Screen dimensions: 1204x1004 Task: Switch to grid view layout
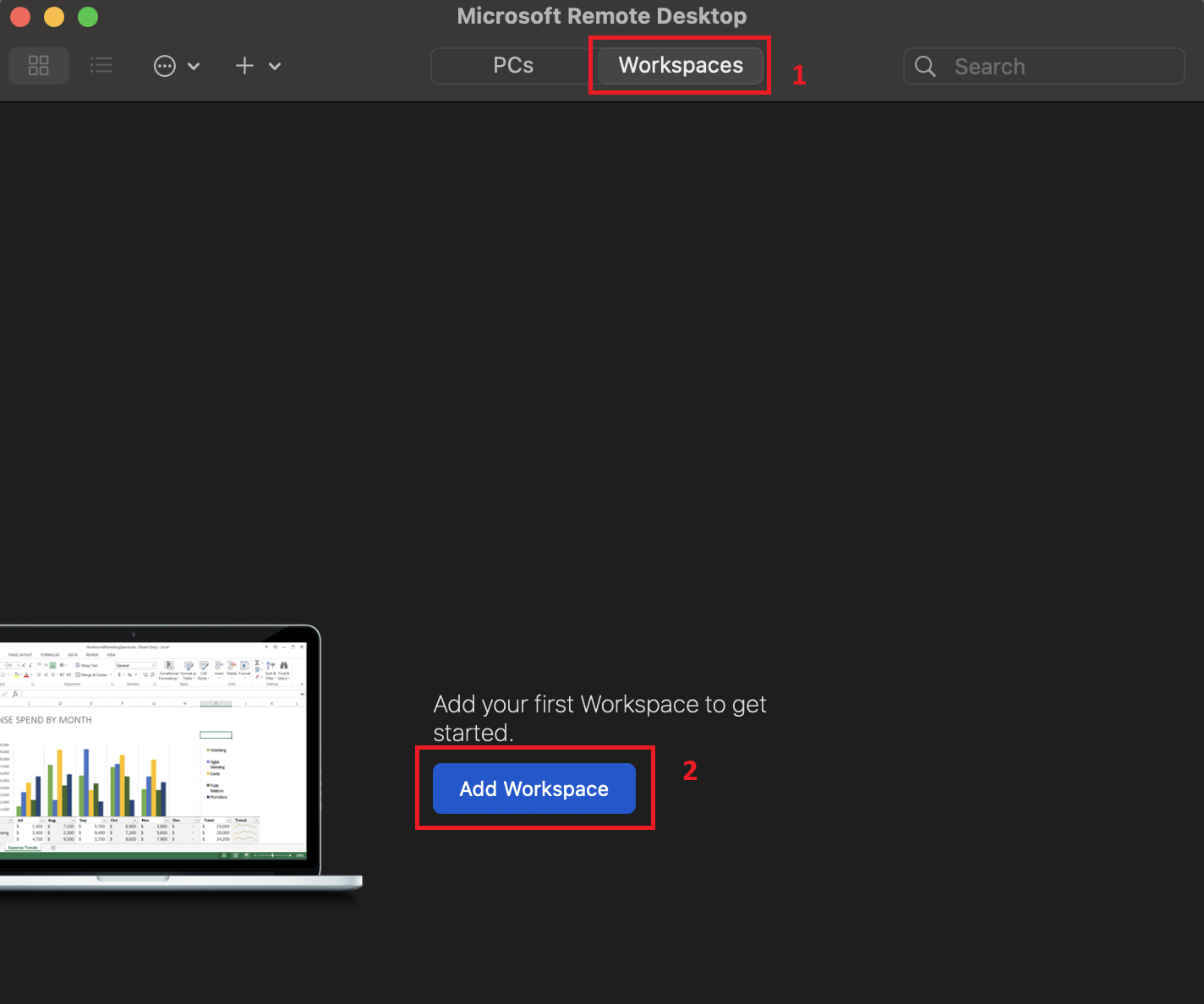39,66
